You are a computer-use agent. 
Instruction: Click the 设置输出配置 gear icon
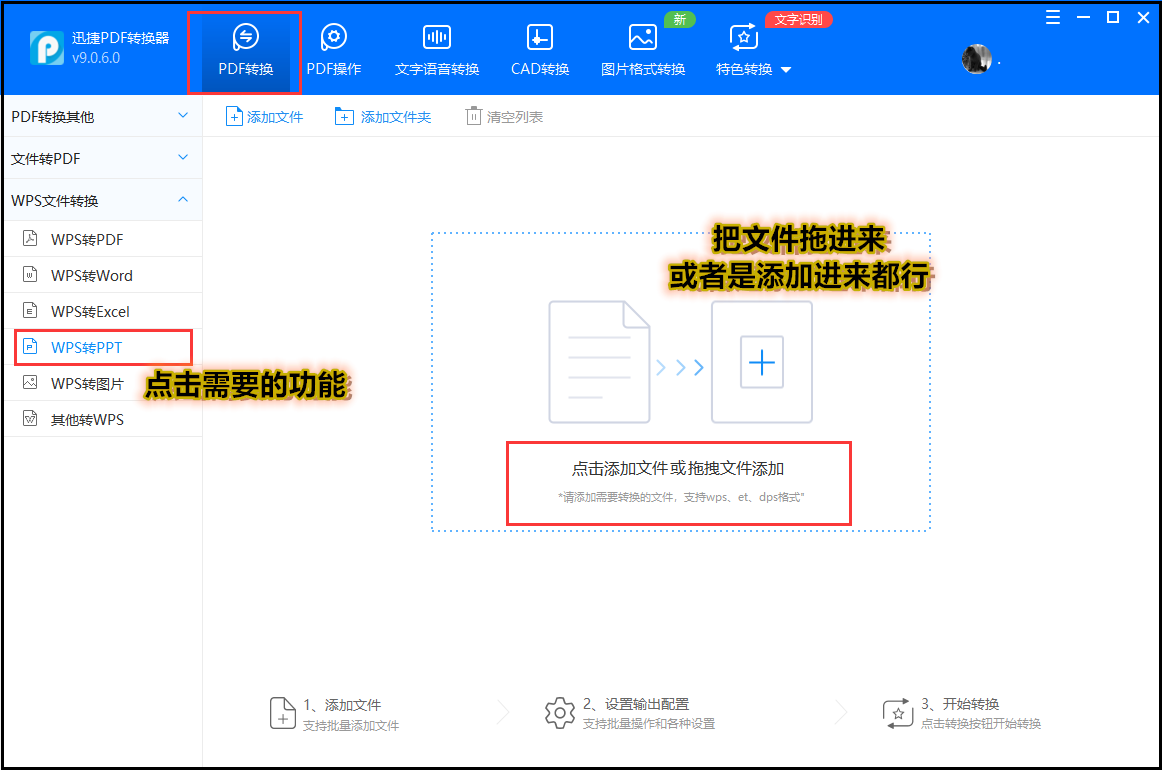pyautogui.click(x=560, y=713)
